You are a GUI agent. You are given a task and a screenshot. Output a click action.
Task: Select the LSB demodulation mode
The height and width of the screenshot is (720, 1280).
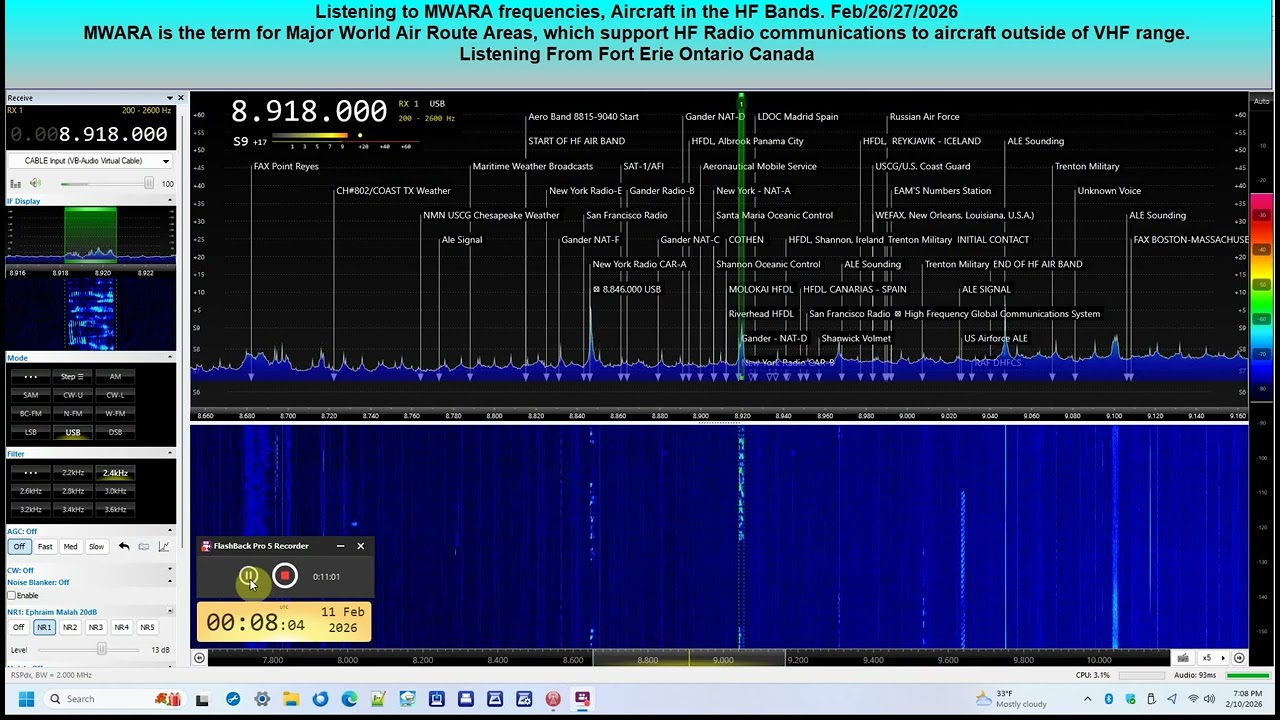[x=31, y=432]
